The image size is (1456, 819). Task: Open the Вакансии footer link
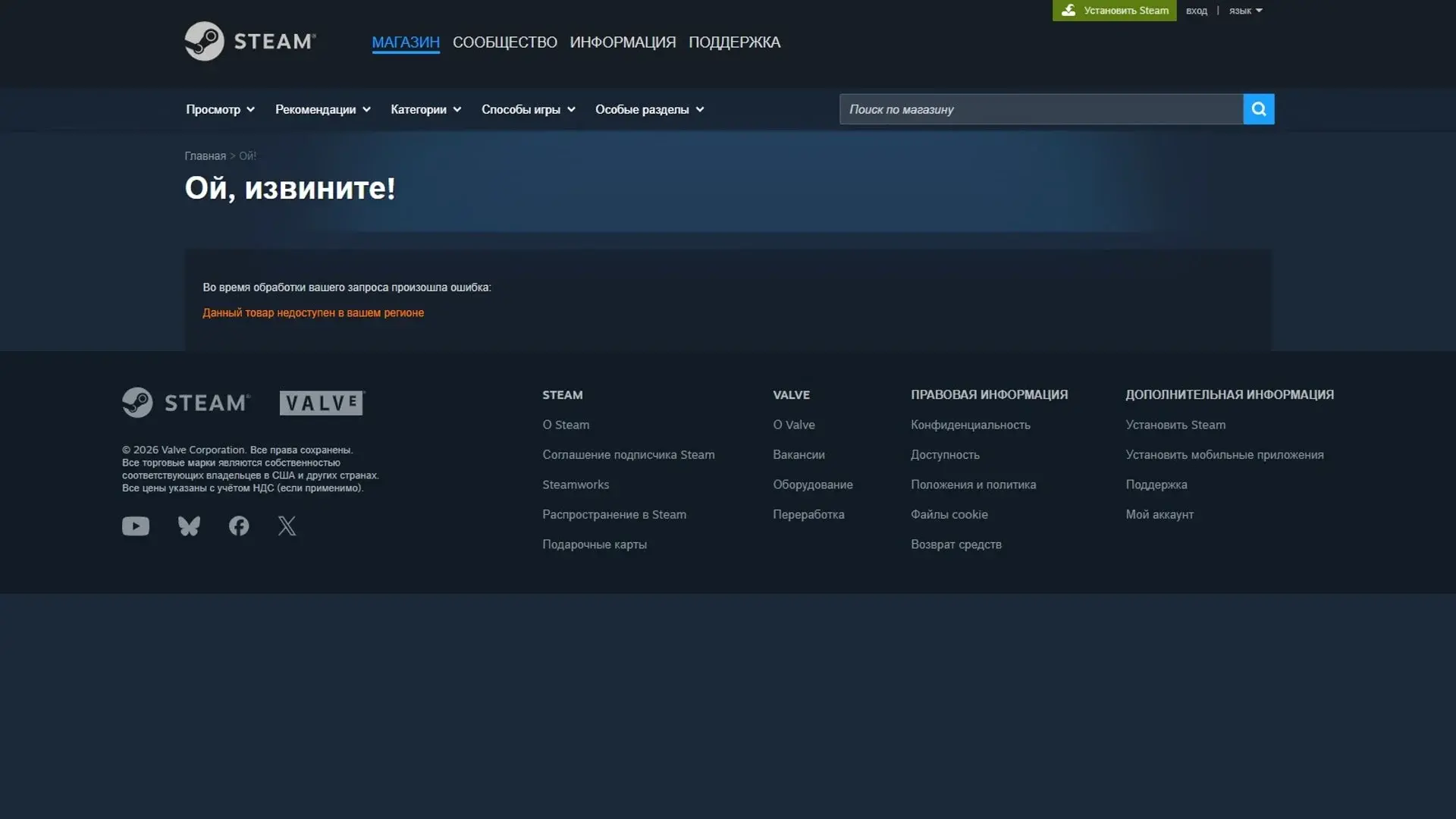(x=799, y=454)
